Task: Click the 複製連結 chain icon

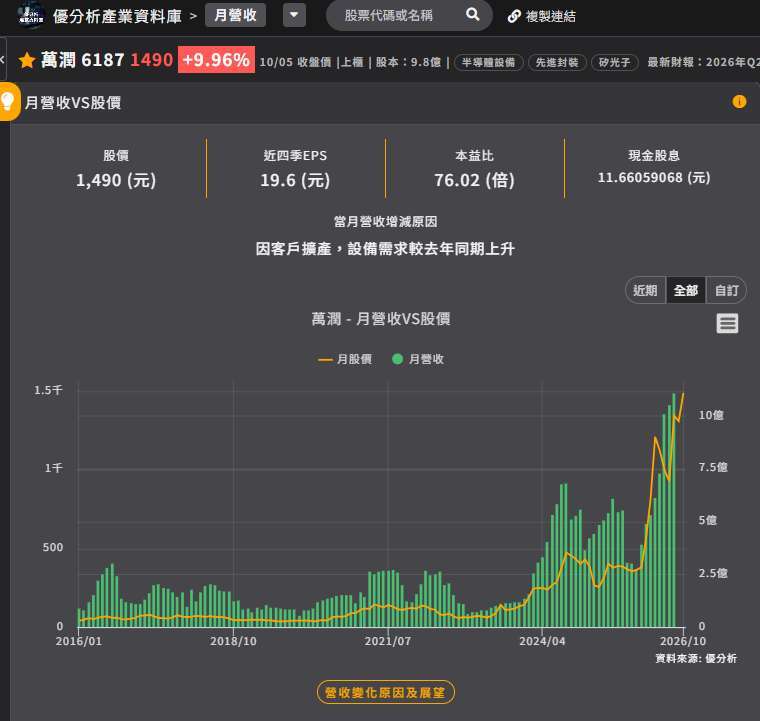Action: (514, 16)
